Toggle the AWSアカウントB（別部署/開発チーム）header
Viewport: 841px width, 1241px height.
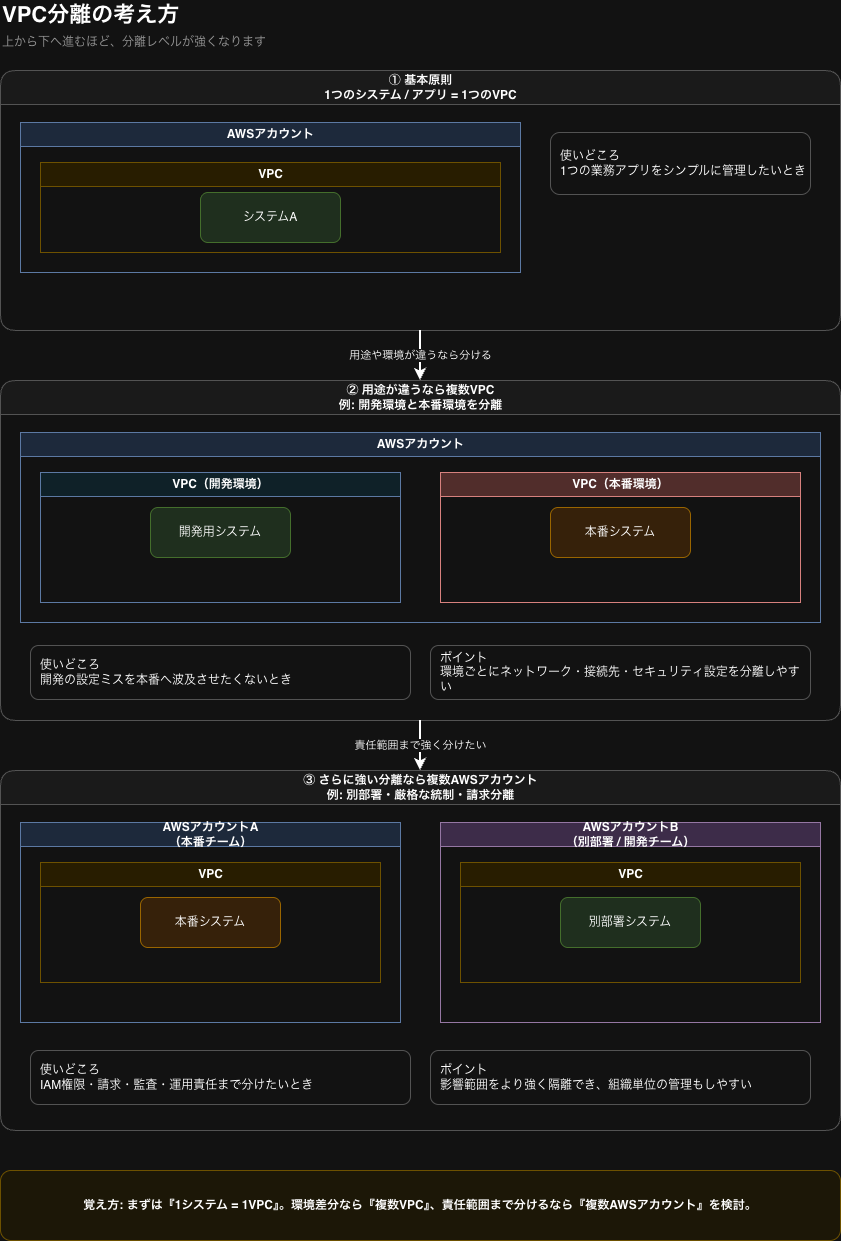click(x=630, y=834)
